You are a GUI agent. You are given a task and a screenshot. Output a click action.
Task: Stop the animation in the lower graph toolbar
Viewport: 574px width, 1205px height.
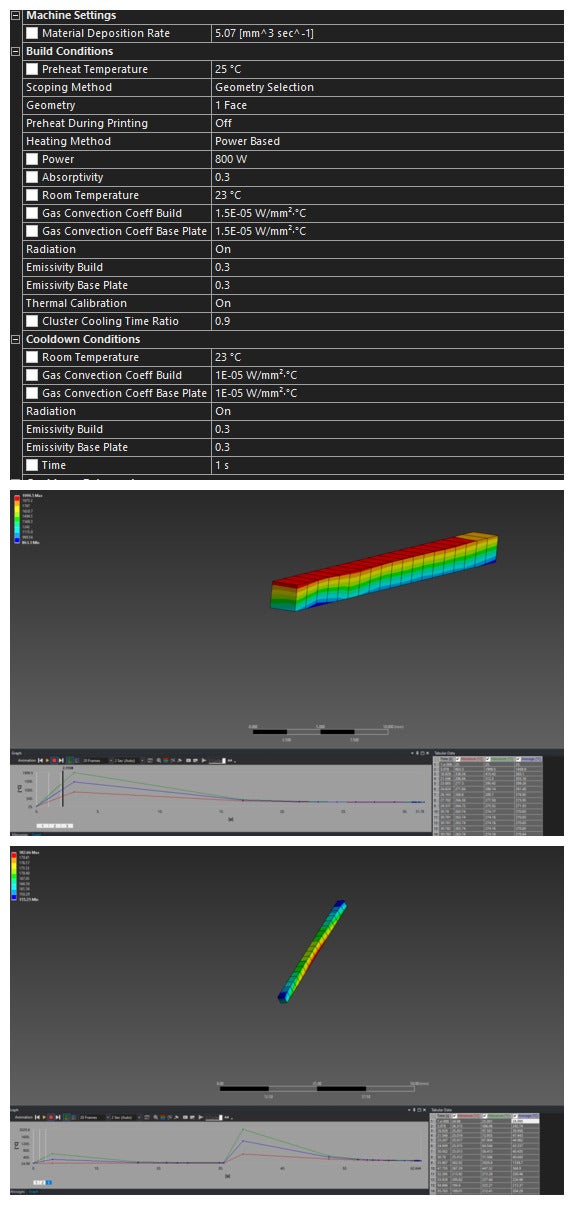(51, 1115)
